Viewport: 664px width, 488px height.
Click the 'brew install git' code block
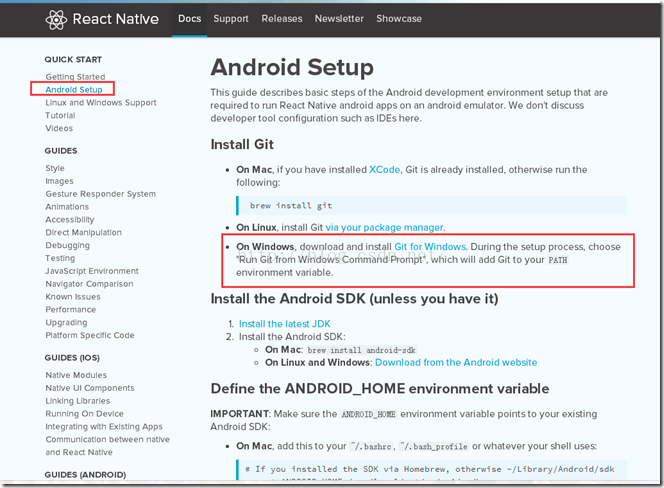point(432,205)
